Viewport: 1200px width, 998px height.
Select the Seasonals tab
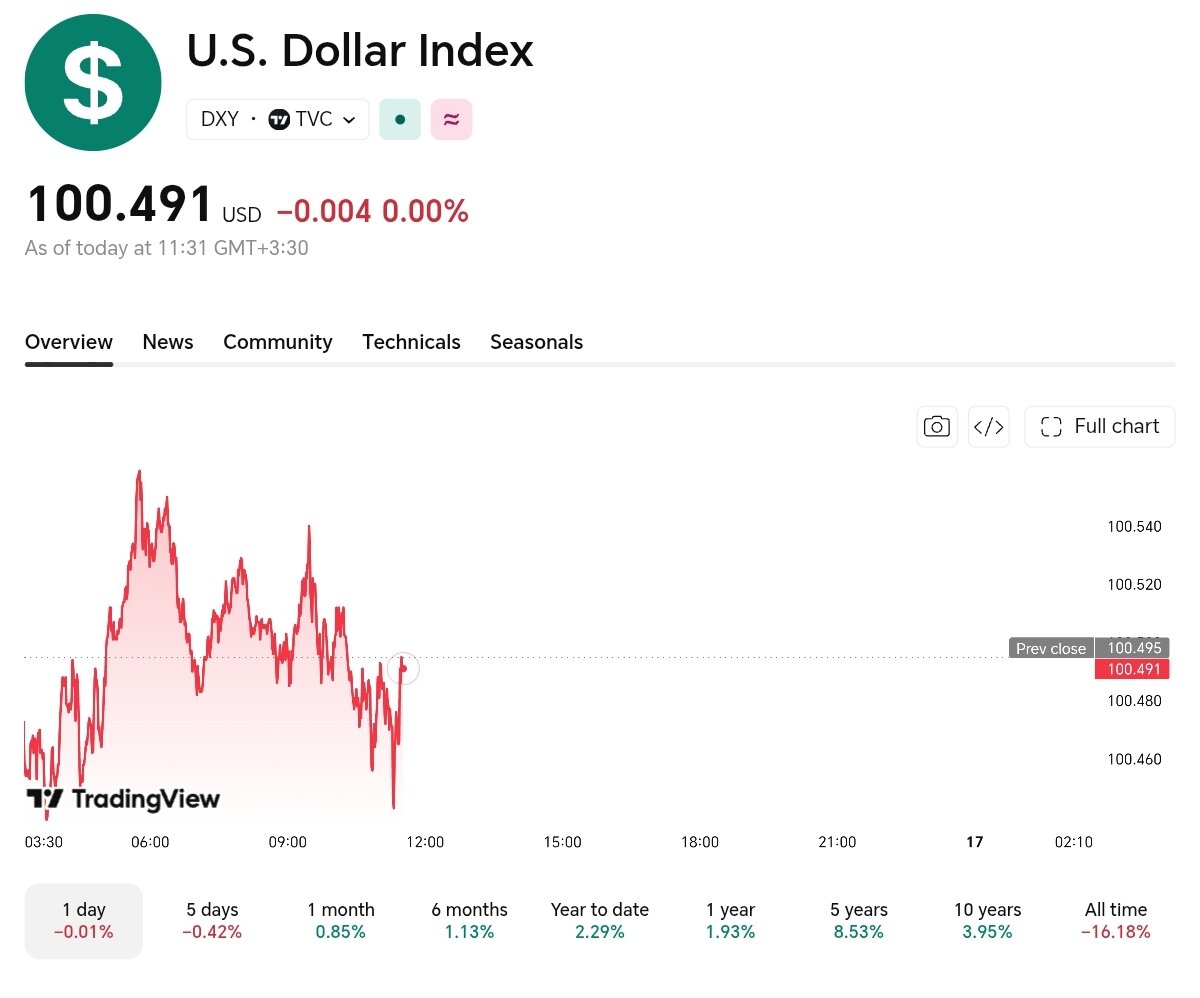click(x=536, y=342)
